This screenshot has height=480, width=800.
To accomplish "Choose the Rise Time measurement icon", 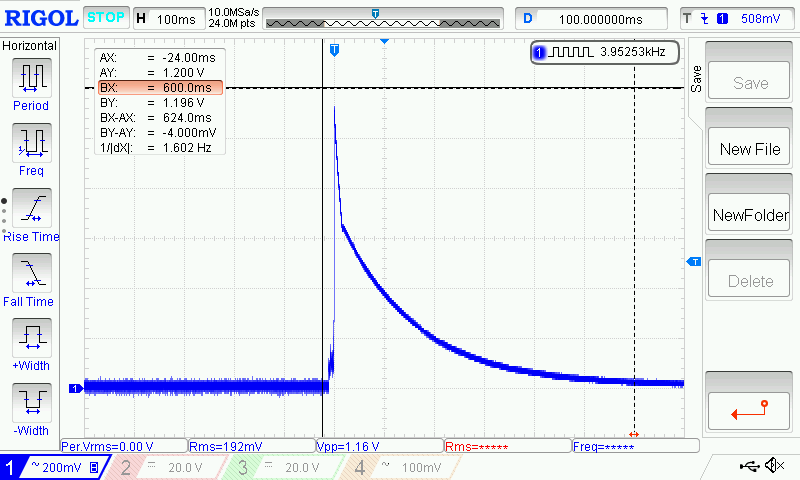I will click(31, 208).
